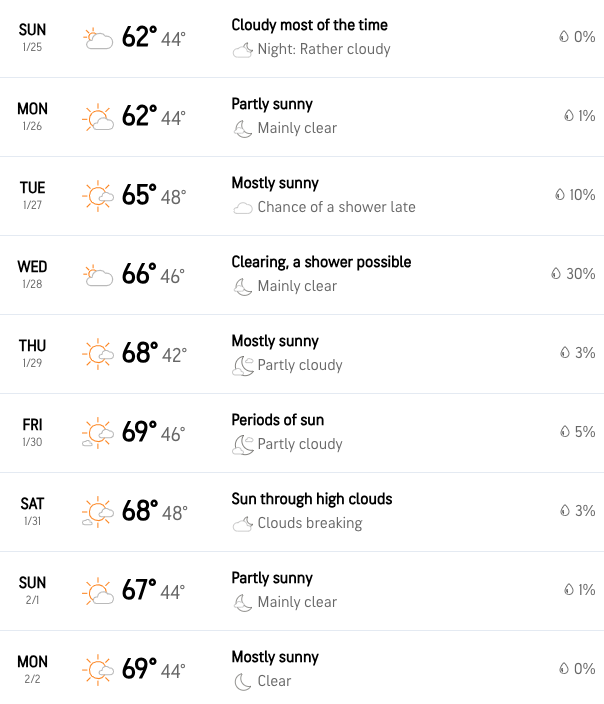Click the sun and clouds icon for Saturday 1/31
This screenshot has width=604, height=704.
[x=98, y=512]
